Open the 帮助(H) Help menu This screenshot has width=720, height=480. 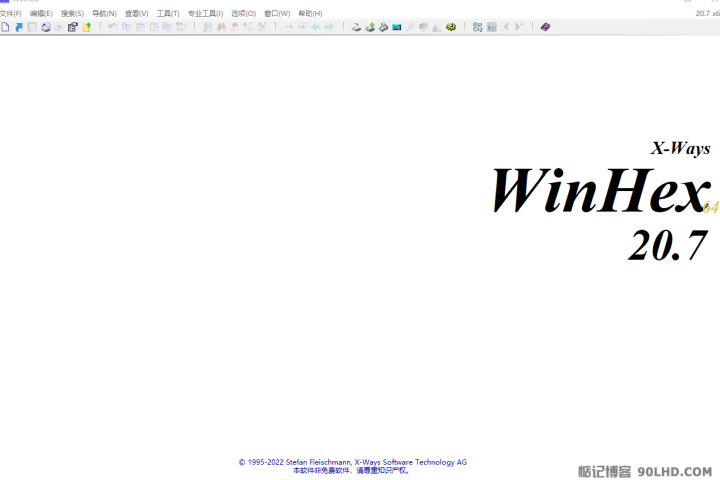(310, 14)
